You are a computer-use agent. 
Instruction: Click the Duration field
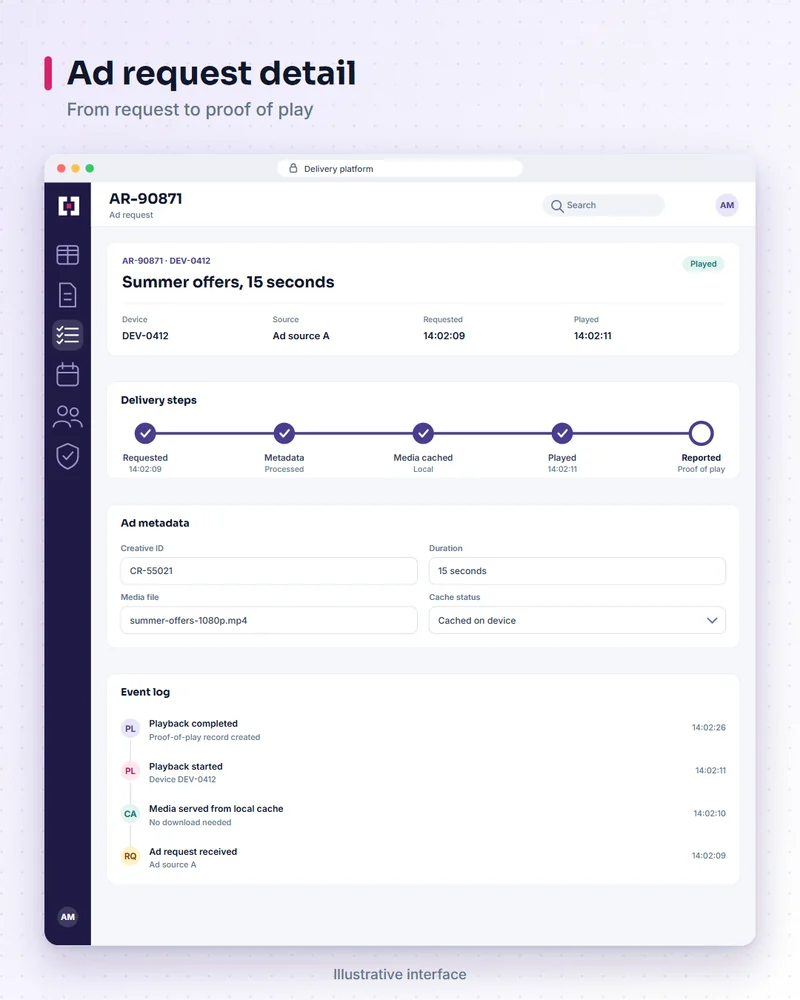pos(577,571)
